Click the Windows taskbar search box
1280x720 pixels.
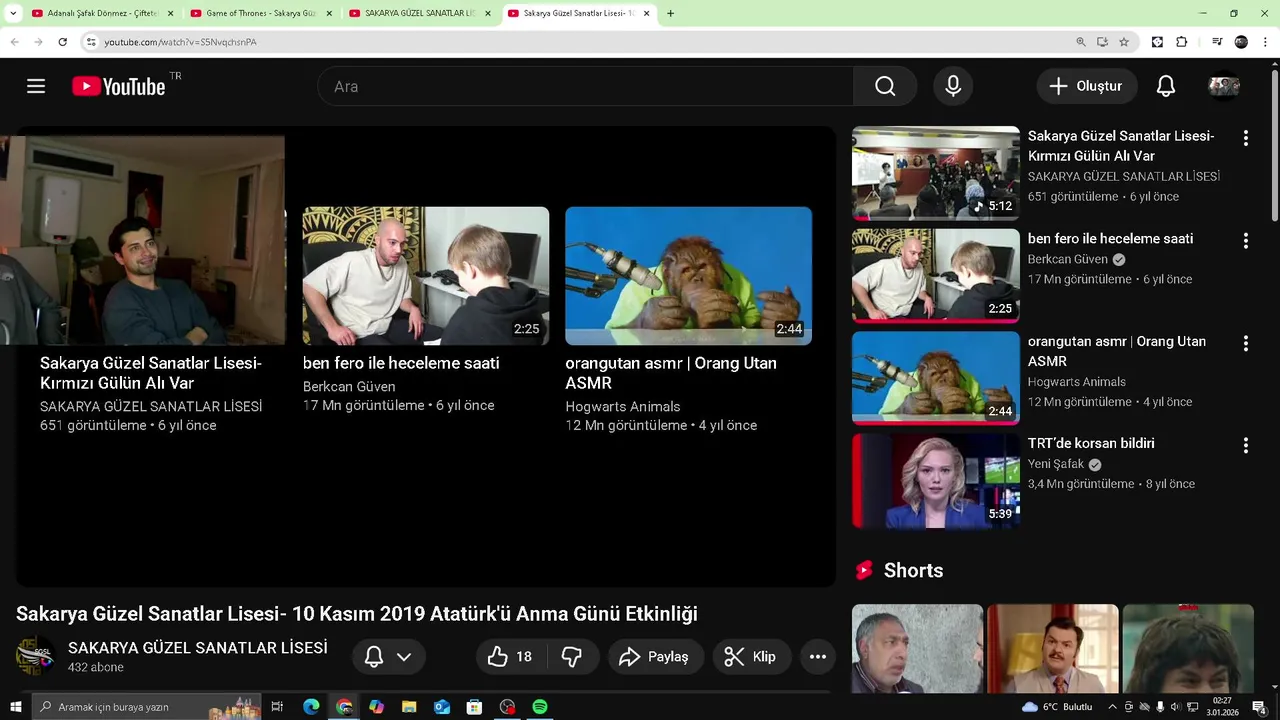pos(146,707)
